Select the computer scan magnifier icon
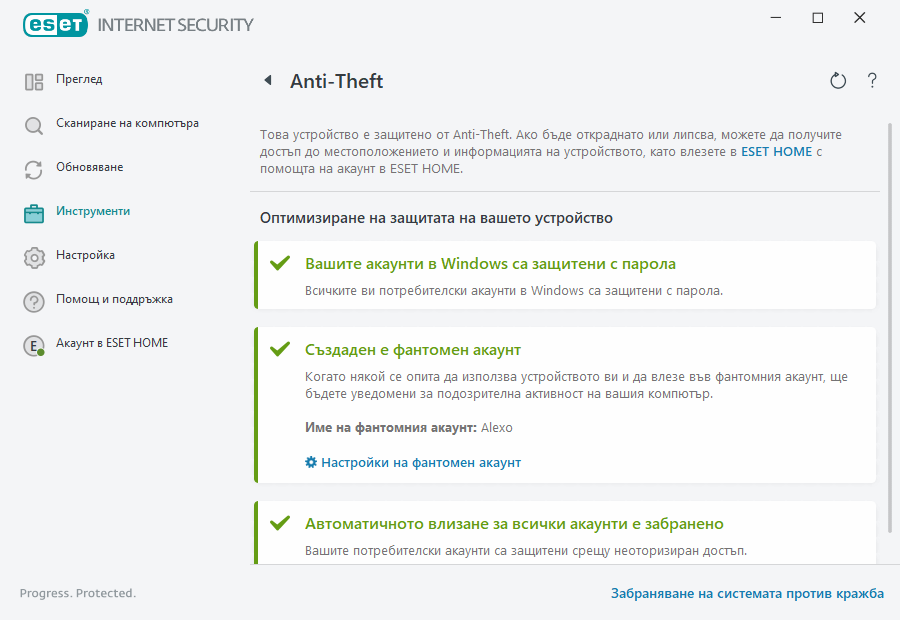The image size is (900, 620). pos(33,123)
